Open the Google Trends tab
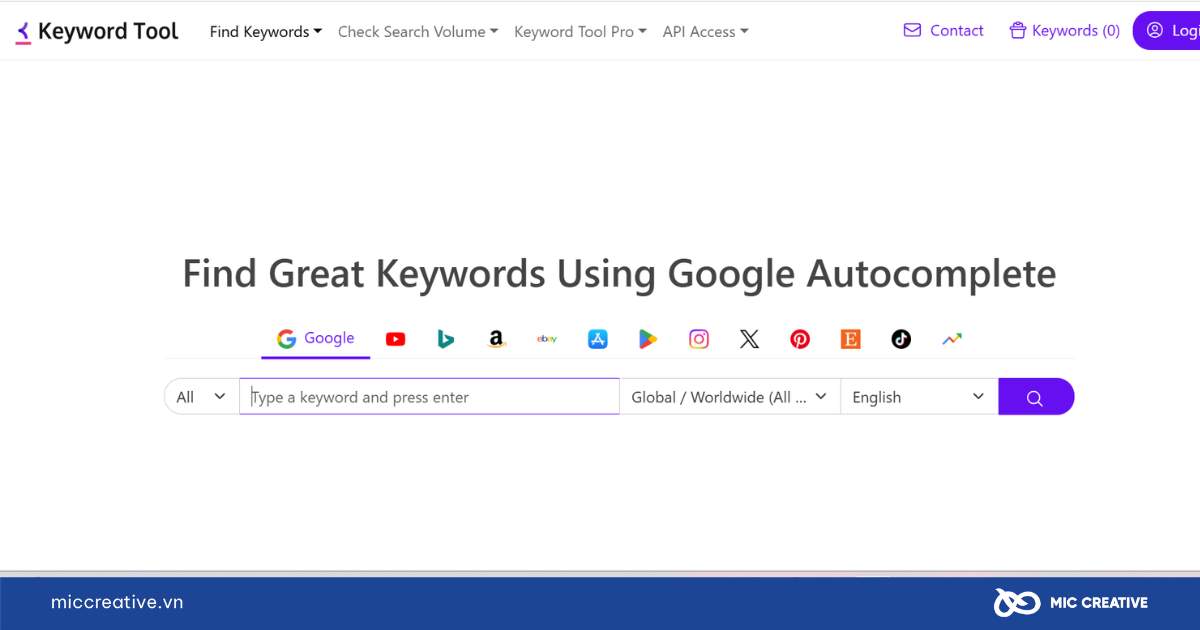The width and height of the screenshot is (1200, 630). [x=952, y=339]
